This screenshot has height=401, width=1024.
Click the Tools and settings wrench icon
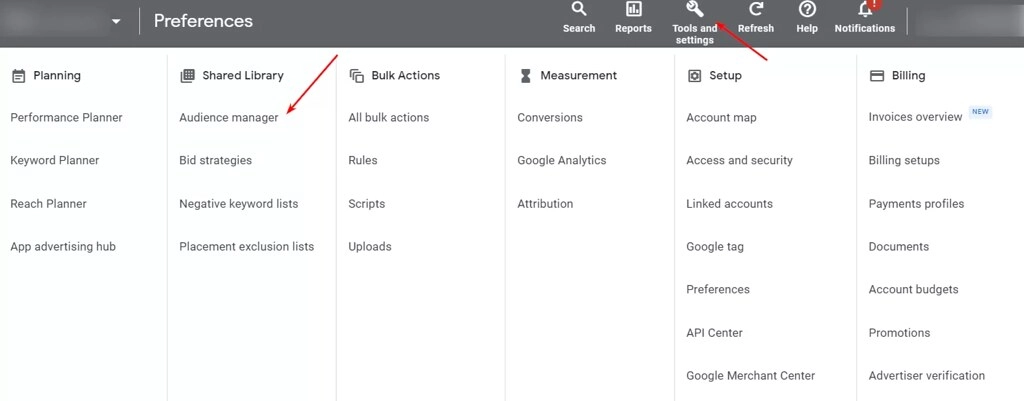pyautogui.click(x=694, y=10)
